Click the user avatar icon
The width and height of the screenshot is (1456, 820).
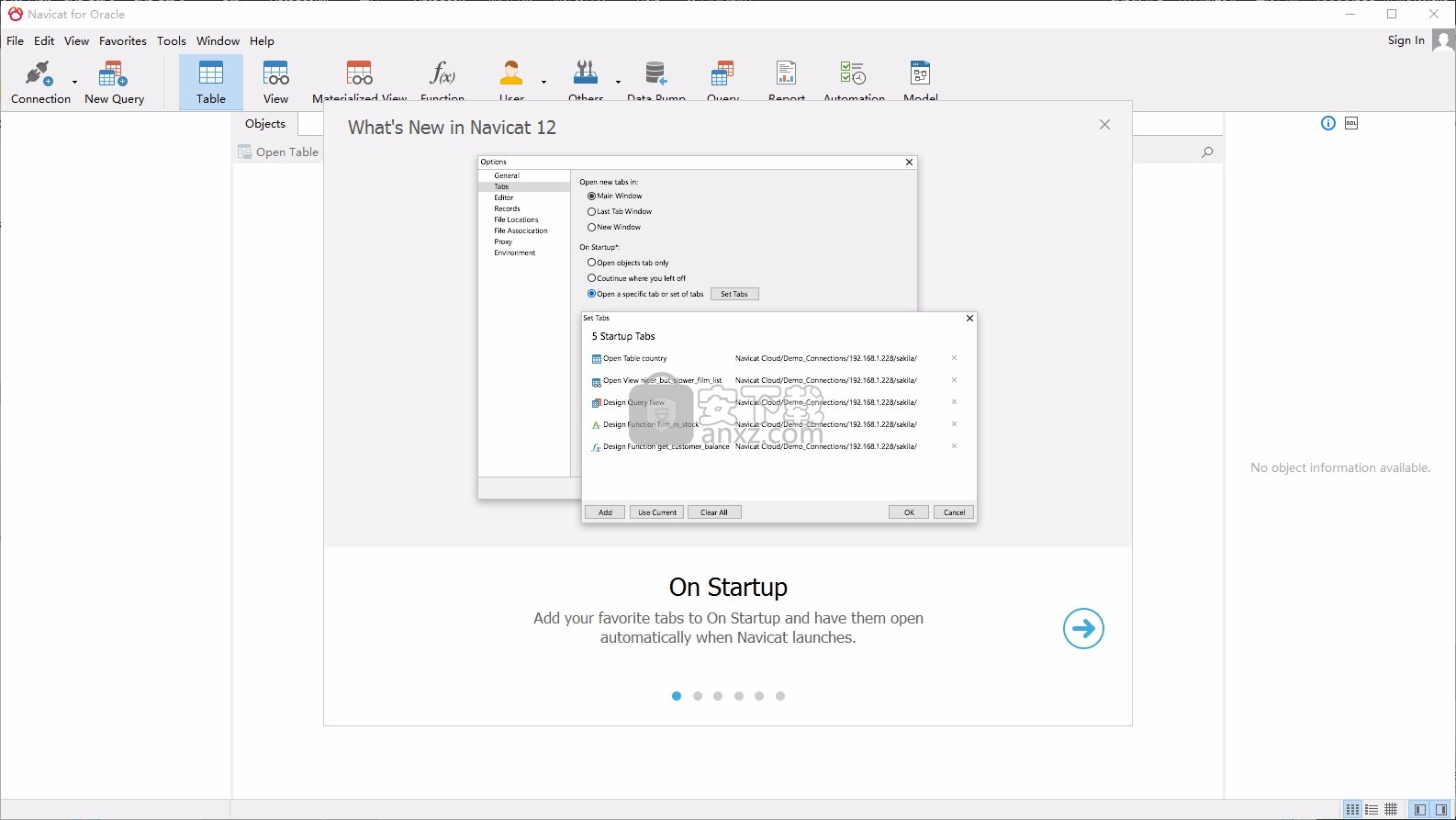1443,40
